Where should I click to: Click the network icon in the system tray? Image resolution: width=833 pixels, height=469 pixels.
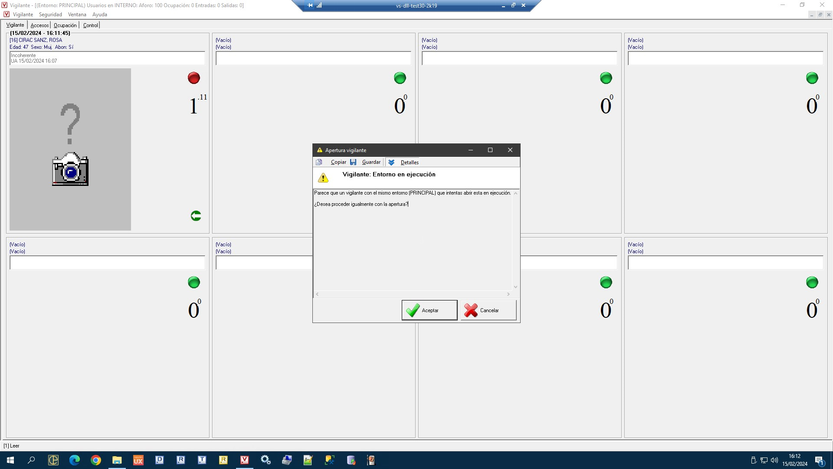coord(764,460)
